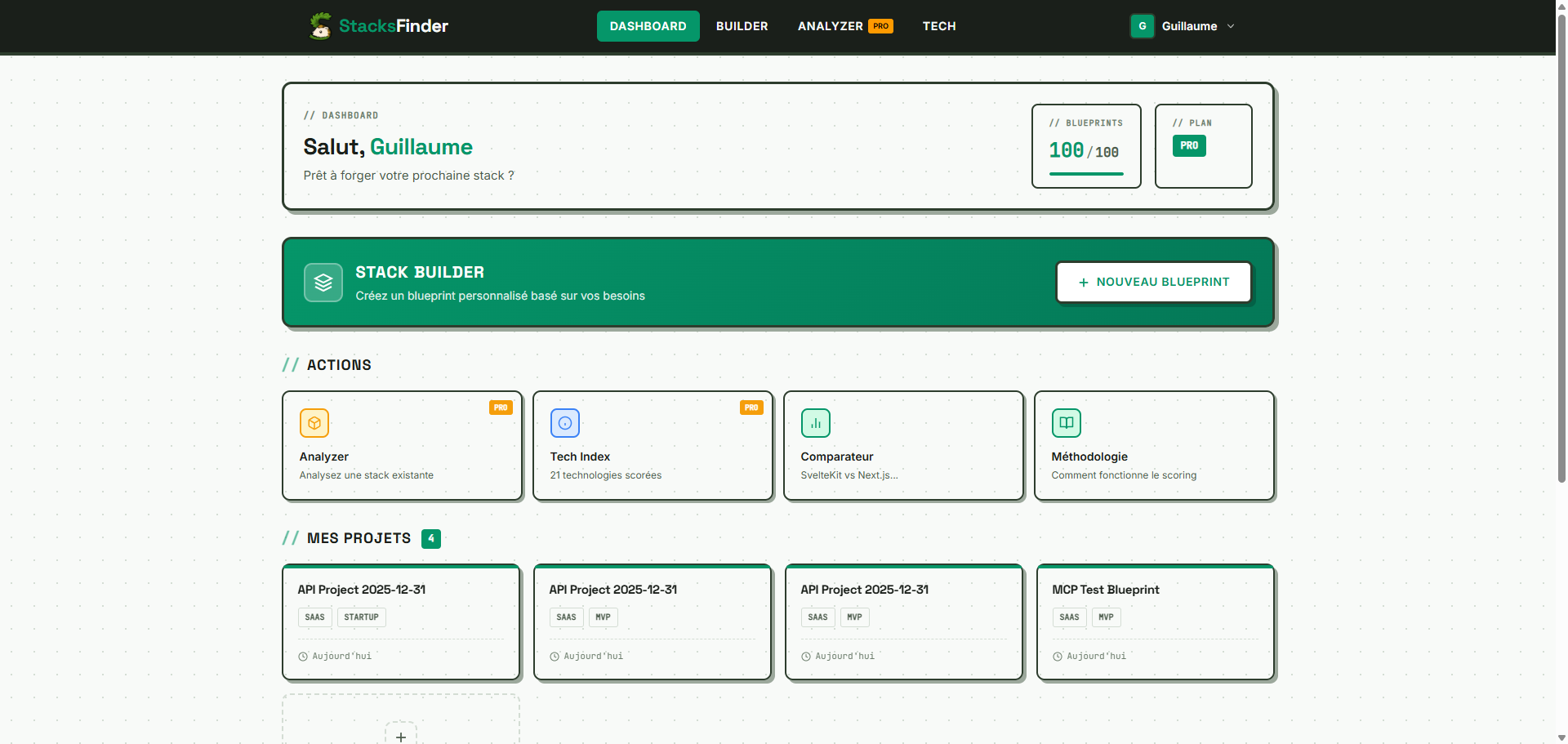Image resolution: width=1568 pixels, height=744 pixels.
Task: Open the Dashboard tab
Action: (x=648, y=26)
